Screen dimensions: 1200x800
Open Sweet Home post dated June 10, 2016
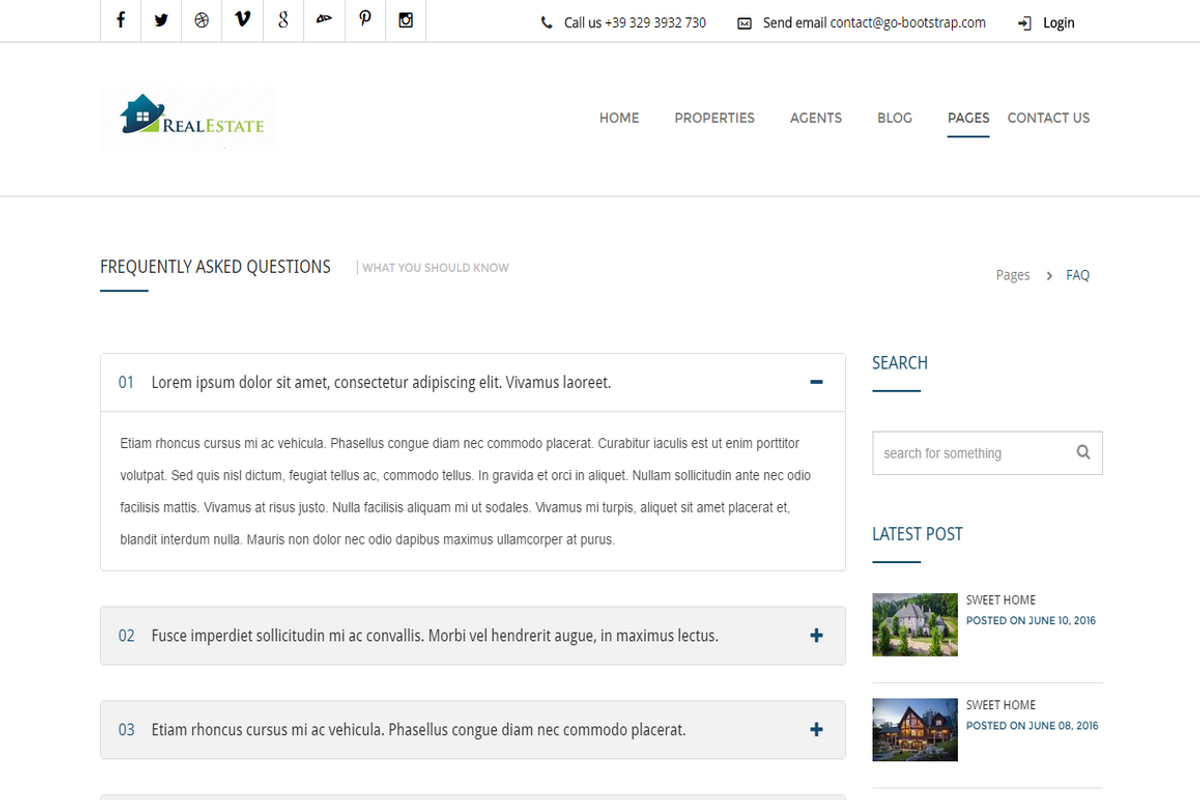[1000, 600]
